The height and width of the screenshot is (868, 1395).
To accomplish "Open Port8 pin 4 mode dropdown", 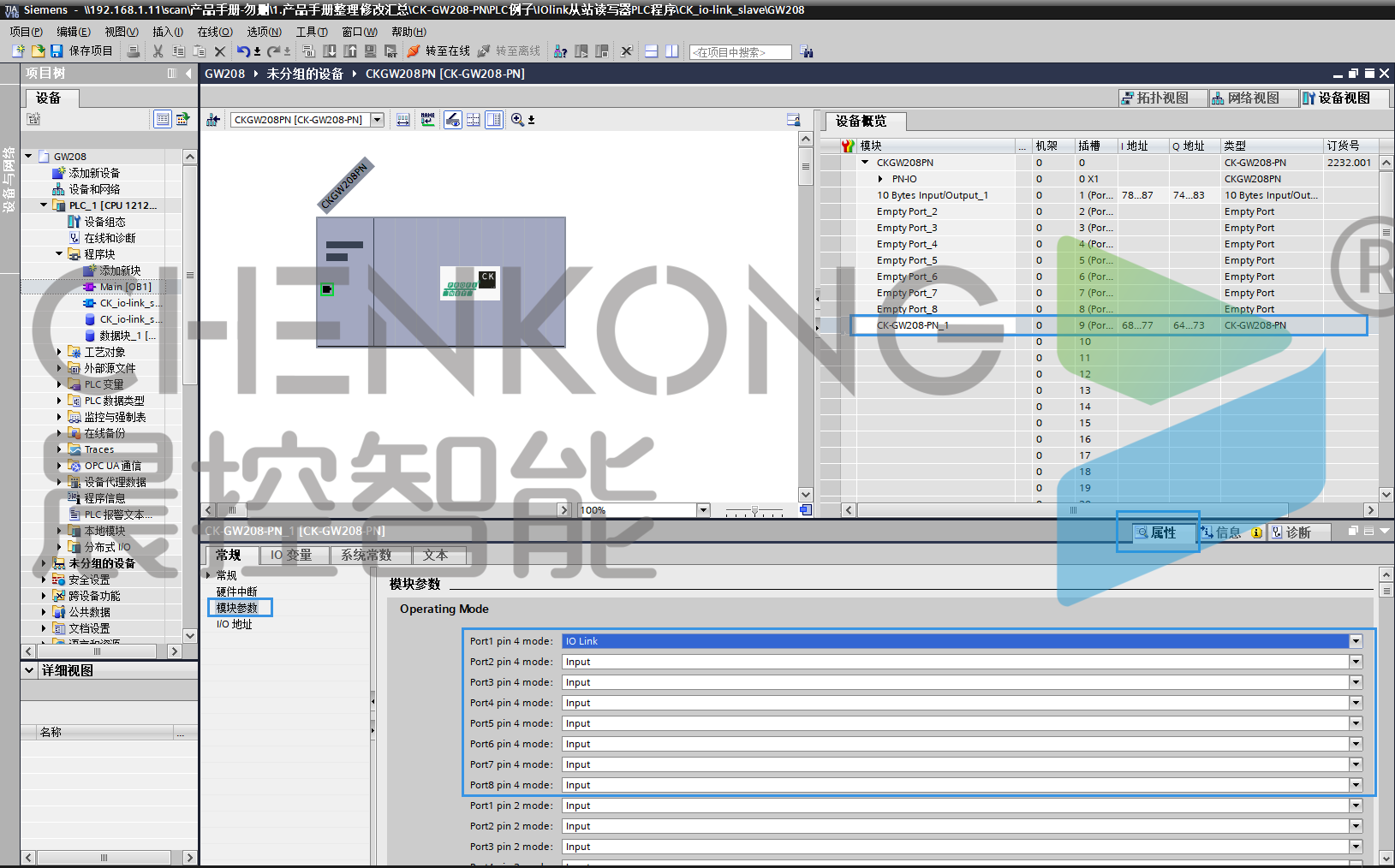I will point(1356,785).
